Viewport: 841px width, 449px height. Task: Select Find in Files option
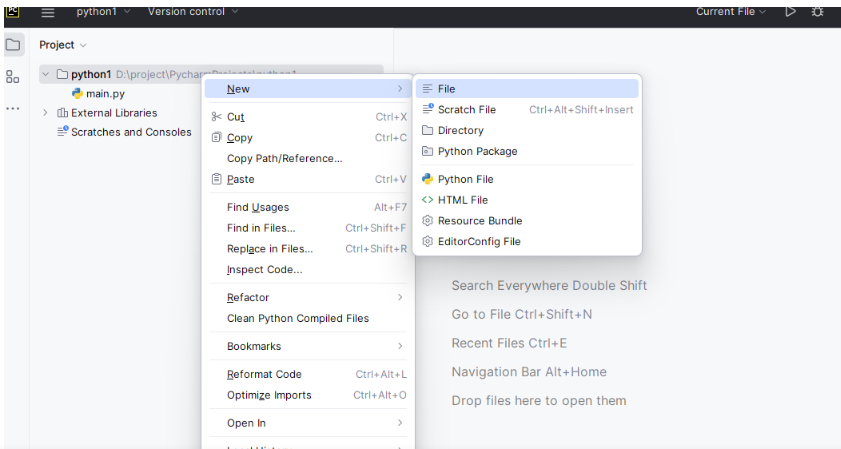308,228
